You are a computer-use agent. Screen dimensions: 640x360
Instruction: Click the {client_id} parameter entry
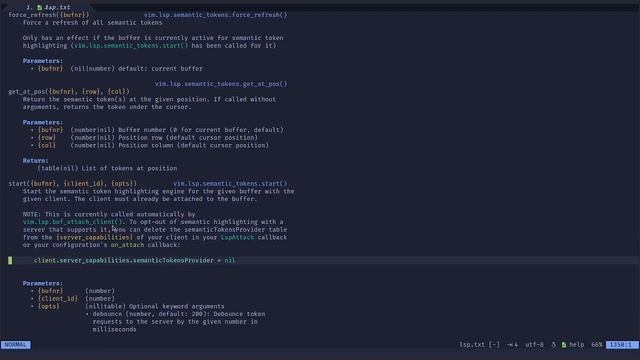58,299
